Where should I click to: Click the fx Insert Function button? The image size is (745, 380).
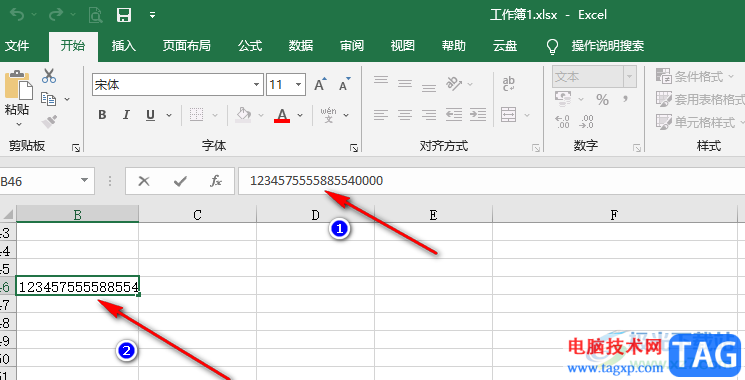(x=216, y=180)
